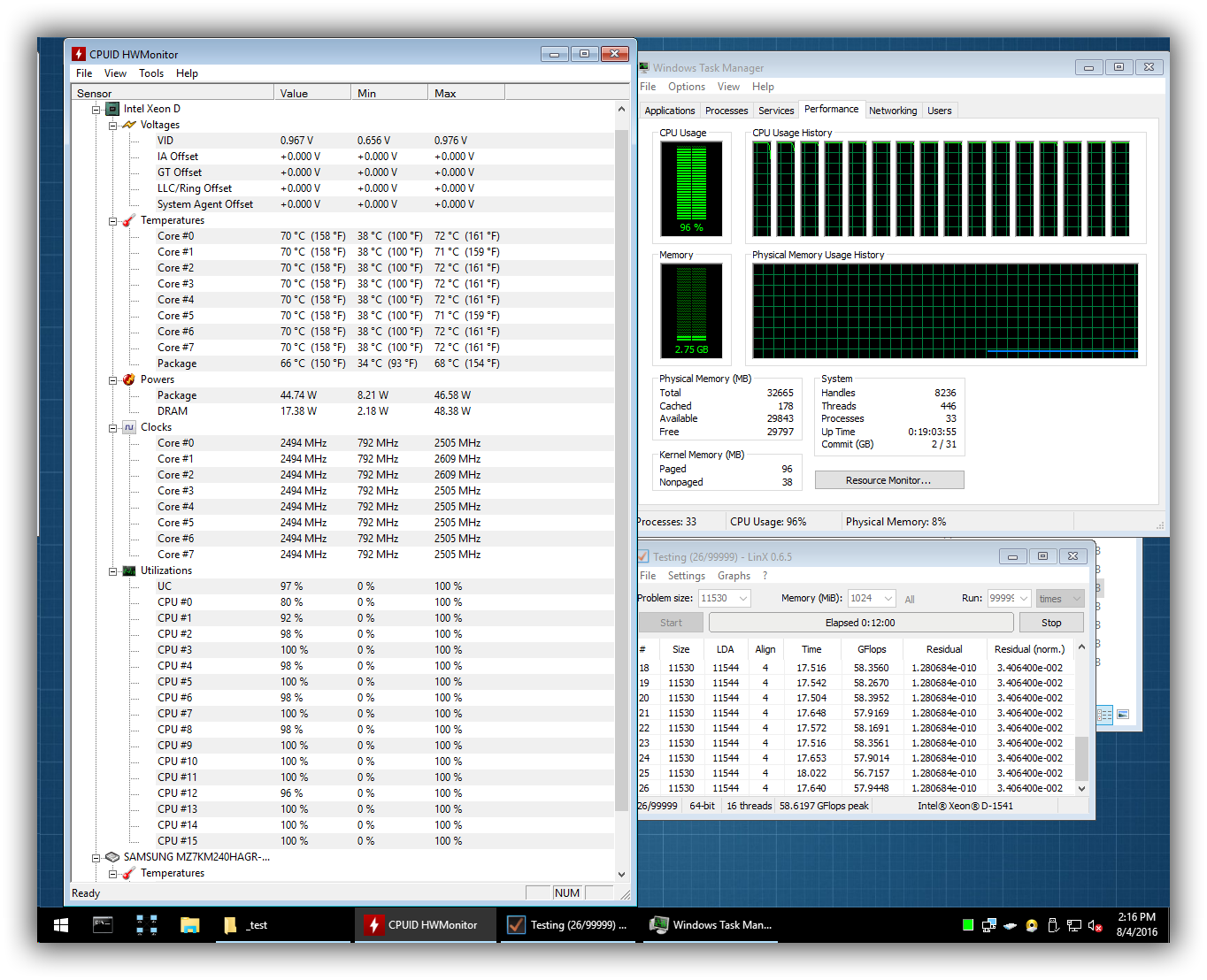This screenshot has height=980, width=1207.
Task: Open the Windows Start menu
Action: tap(61, 925)
